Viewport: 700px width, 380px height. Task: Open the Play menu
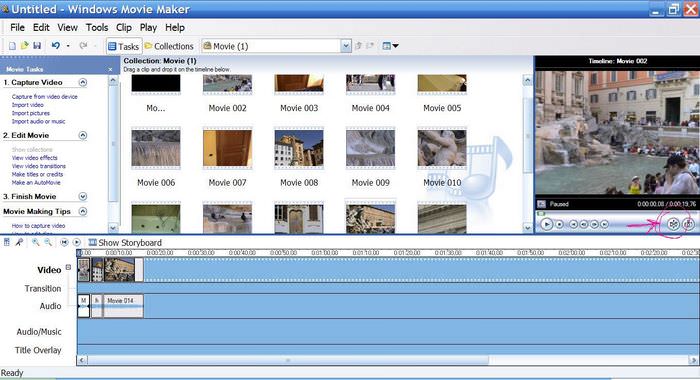pos(148,28)
